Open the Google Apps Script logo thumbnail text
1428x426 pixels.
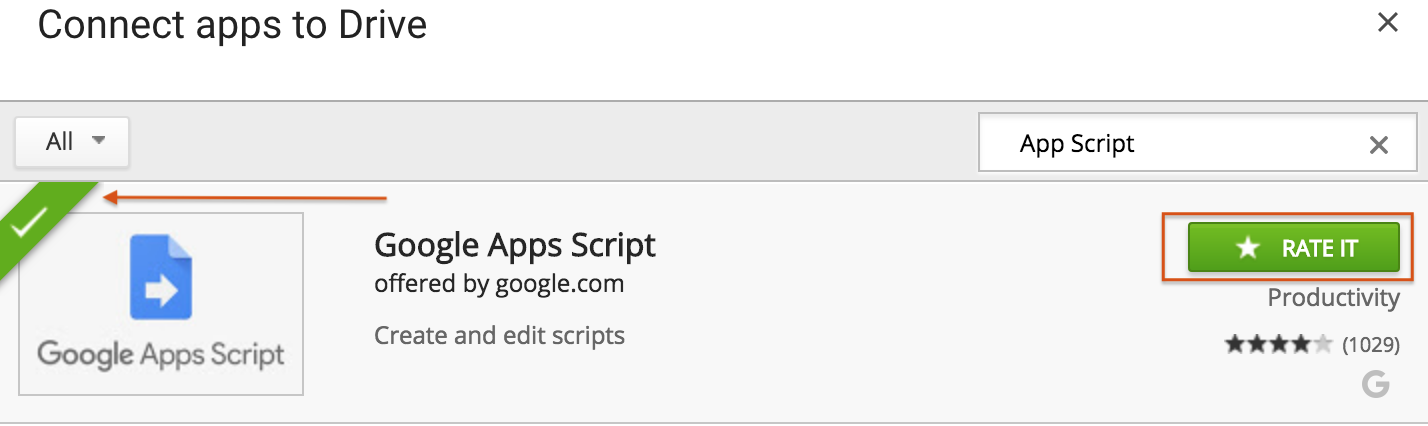161,354
